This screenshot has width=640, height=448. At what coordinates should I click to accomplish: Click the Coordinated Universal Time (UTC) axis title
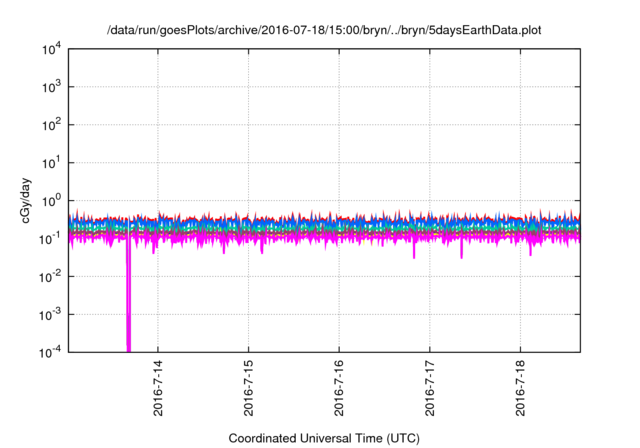click(324, 439)
